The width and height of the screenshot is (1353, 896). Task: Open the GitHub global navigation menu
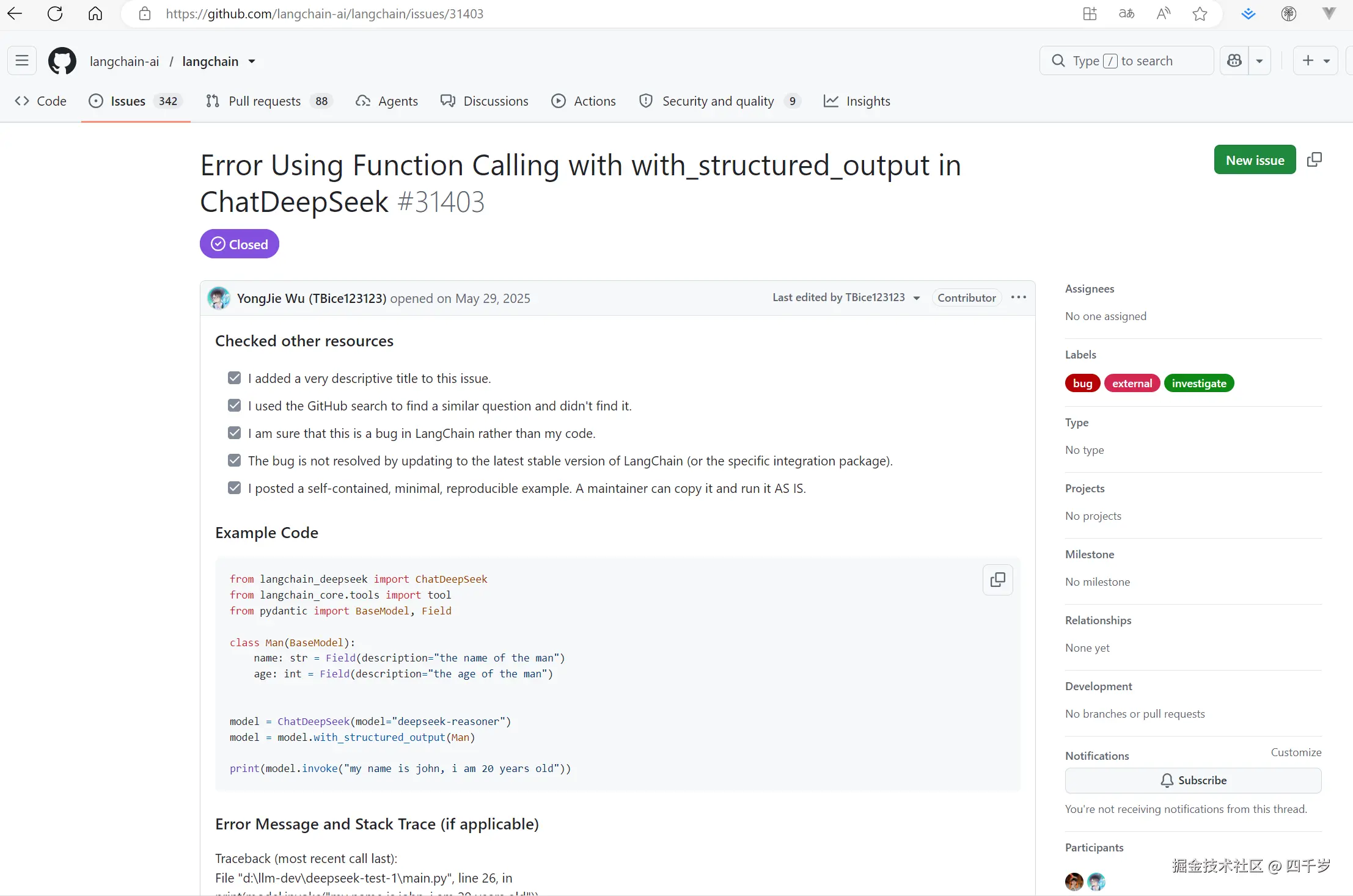22,60
